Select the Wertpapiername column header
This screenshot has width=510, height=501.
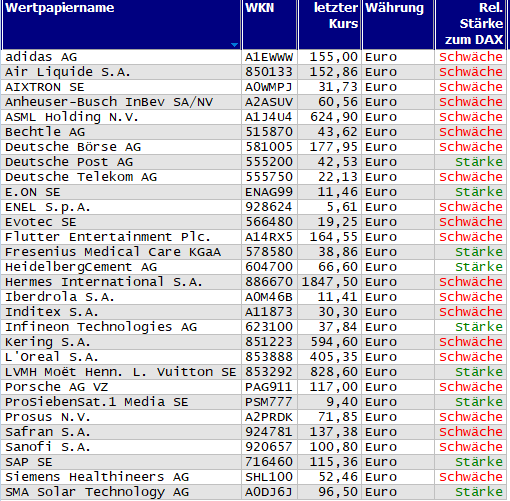tap(121, 25)
